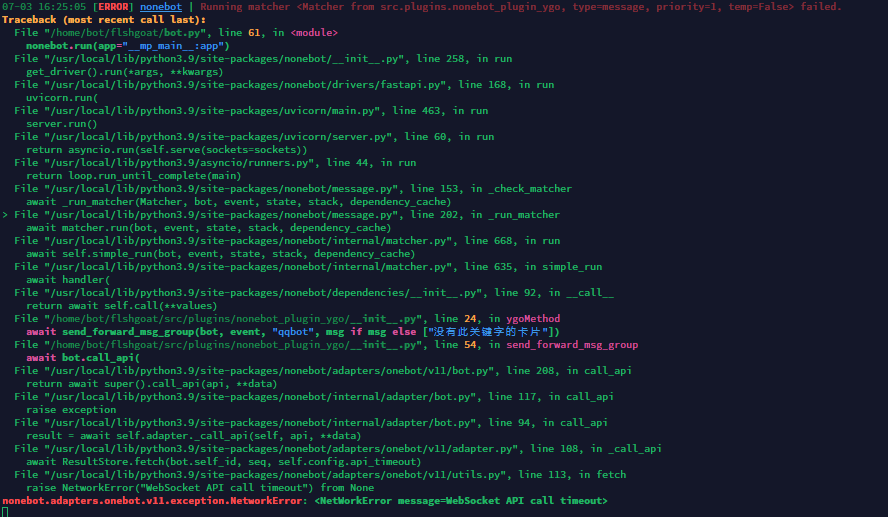Click the nonebot_plugin_ygo line 24 ygoMethod entry
This screenshot has width=888, height=517.
(287, 319)
